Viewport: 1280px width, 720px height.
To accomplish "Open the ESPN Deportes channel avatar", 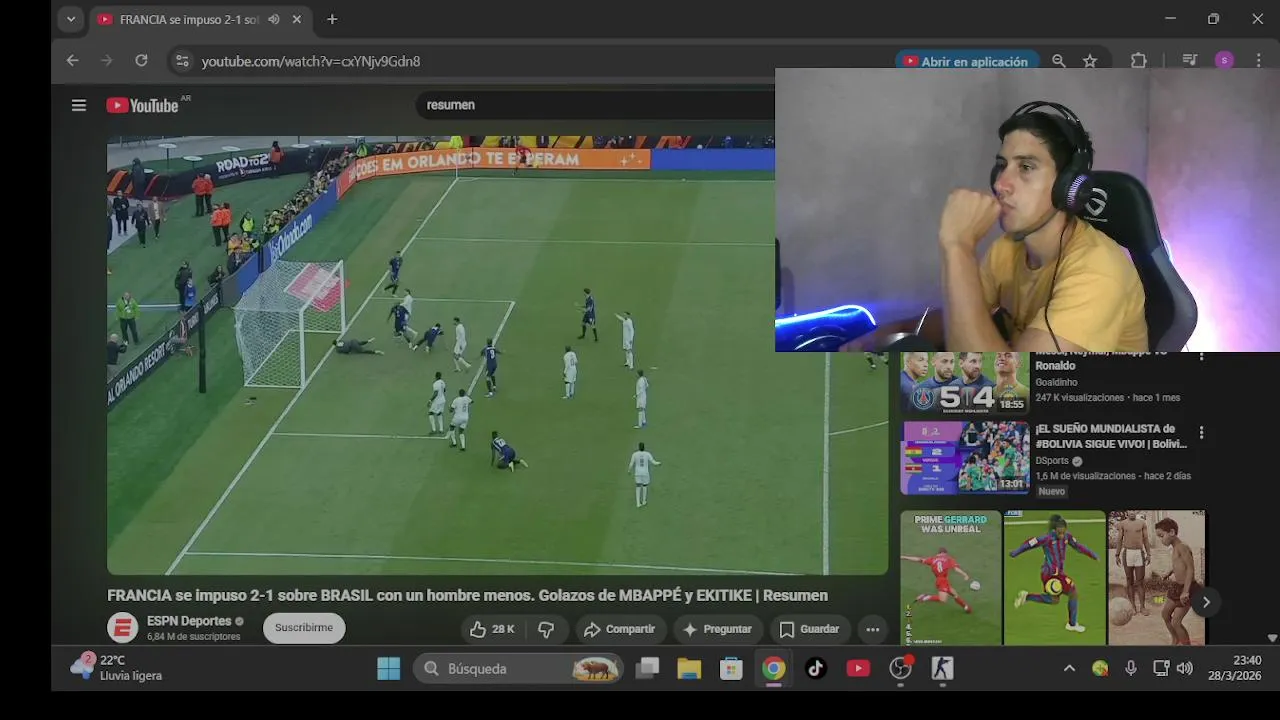I will (x=122, y=628).
